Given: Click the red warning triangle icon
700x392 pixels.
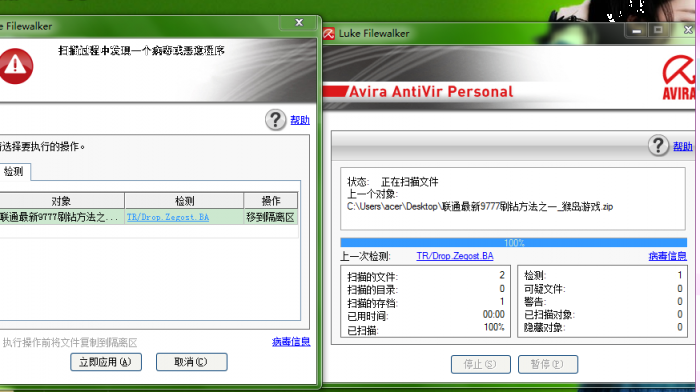Looking at the screenshot, I should pyautogui.click(x=16, y=66).
